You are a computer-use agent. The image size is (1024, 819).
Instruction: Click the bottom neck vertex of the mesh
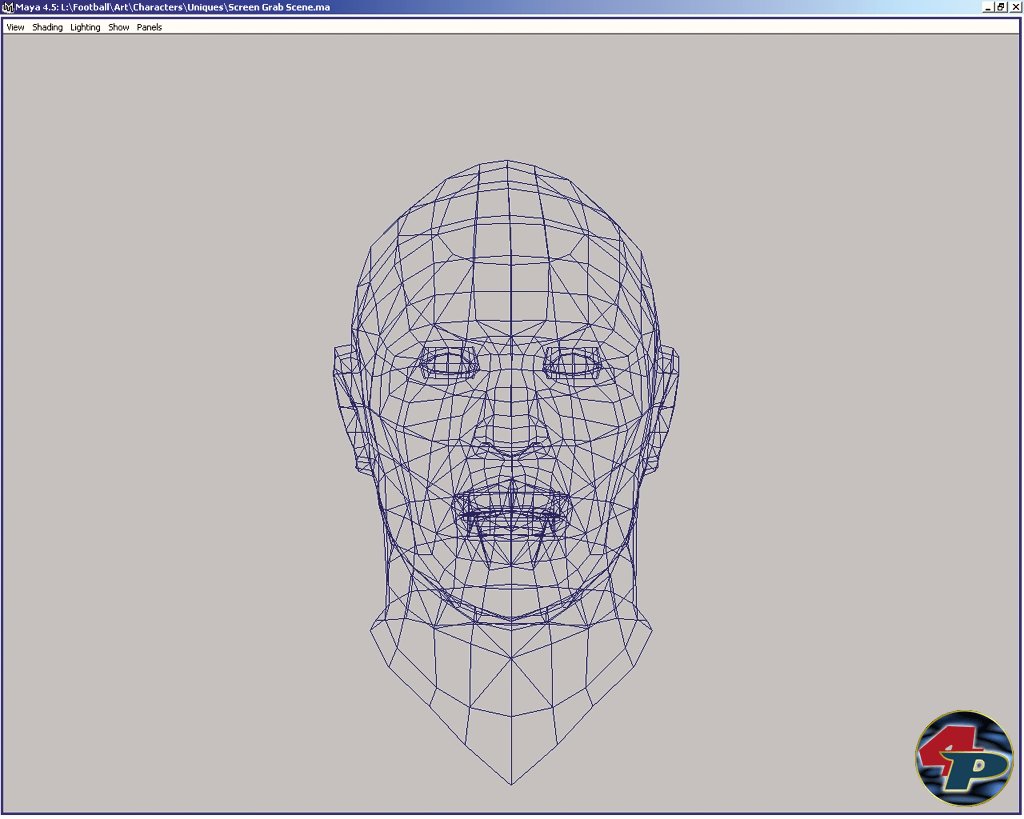511,784
